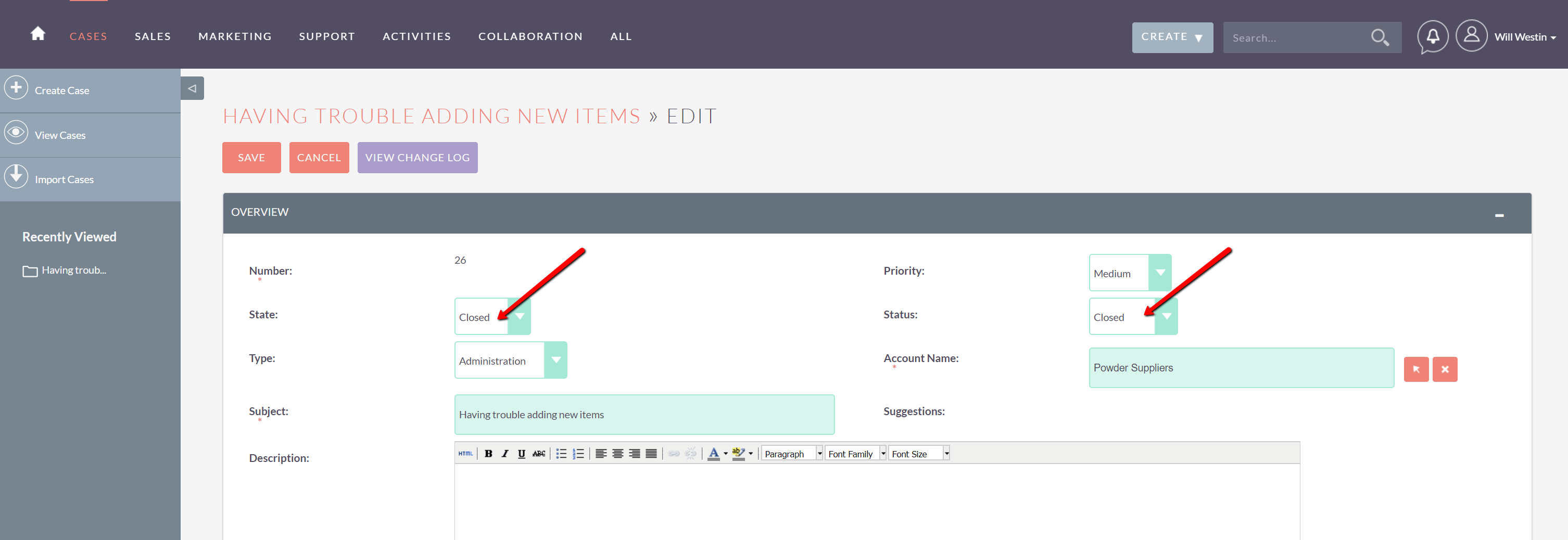Toggle bold formatting

(488, 454)
